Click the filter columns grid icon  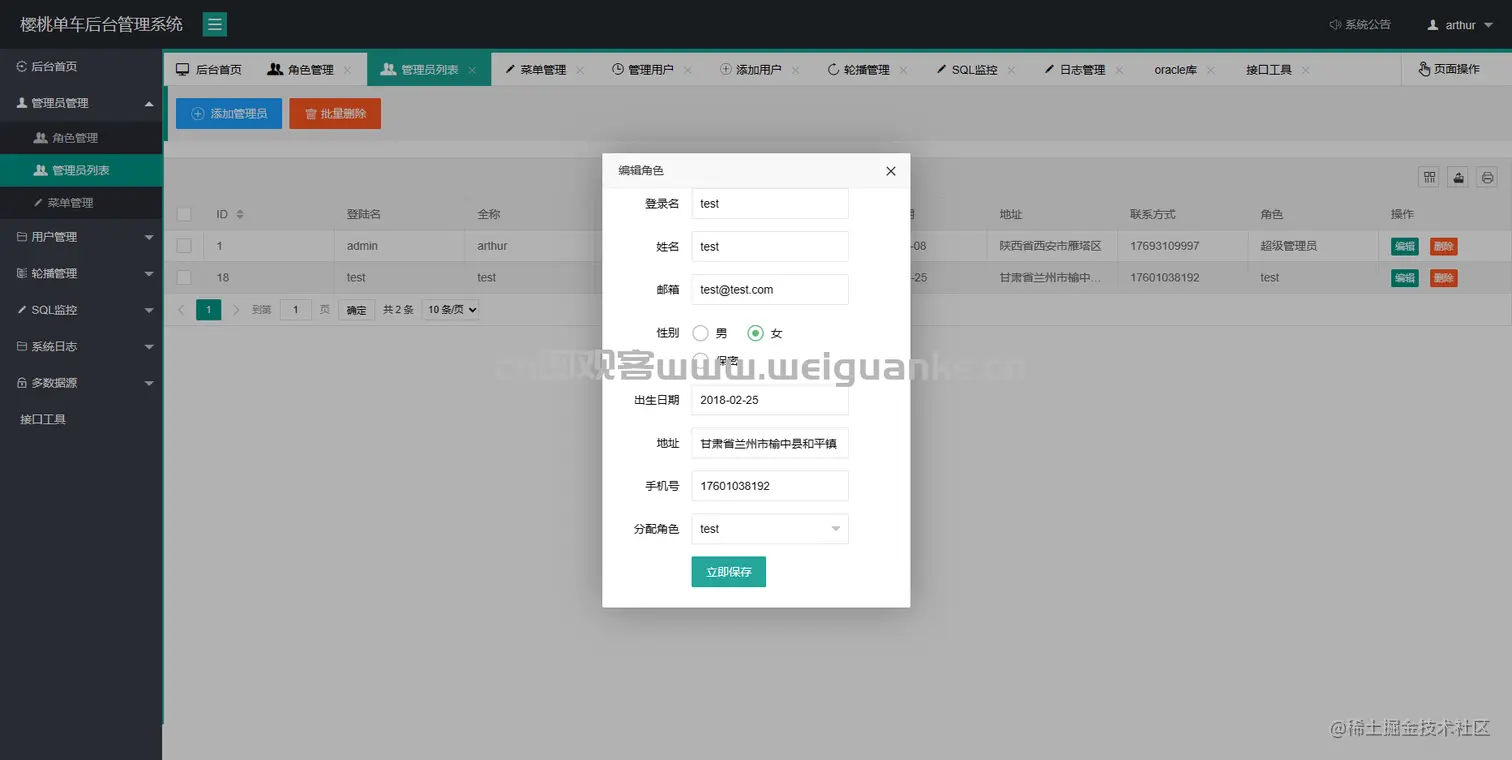pyautogui.click(x=1430, y=177)
